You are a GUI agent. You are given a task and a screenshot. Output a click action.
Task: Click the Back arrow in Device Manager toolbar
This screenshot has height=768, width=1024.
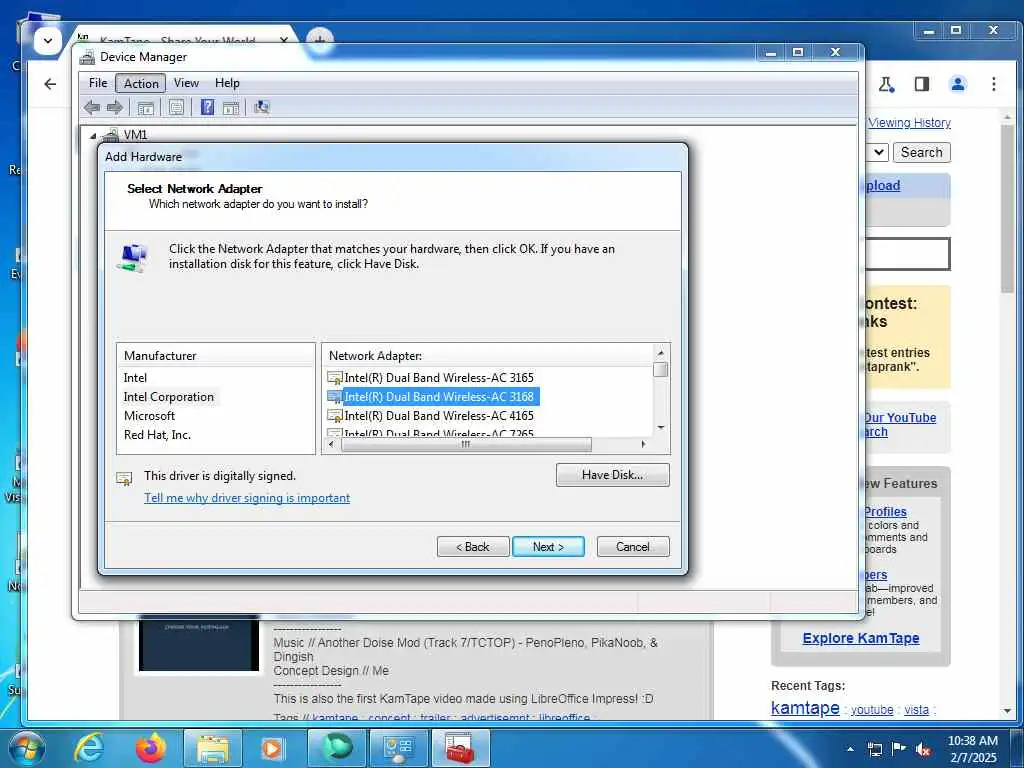(x=92, y=107)
